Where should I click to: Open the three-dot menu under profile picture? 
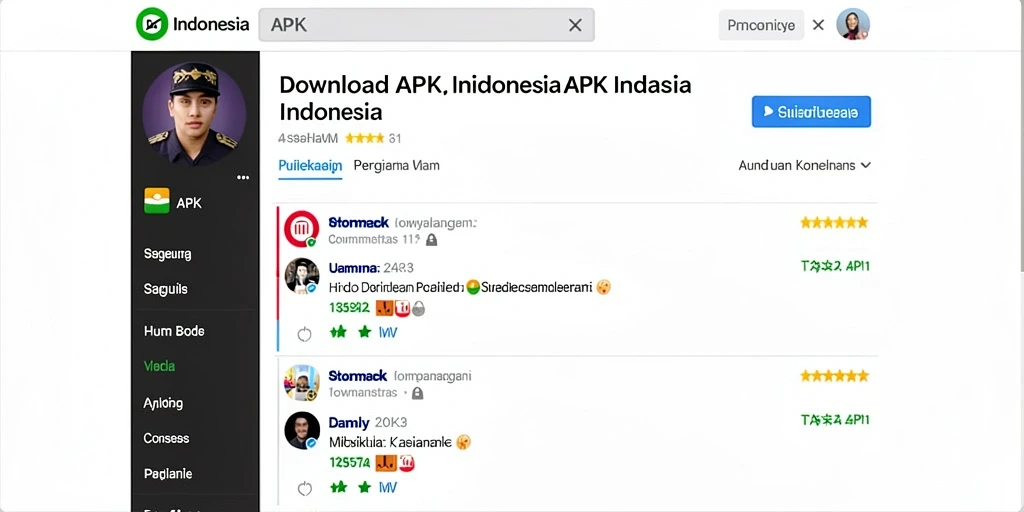[244, 177]
